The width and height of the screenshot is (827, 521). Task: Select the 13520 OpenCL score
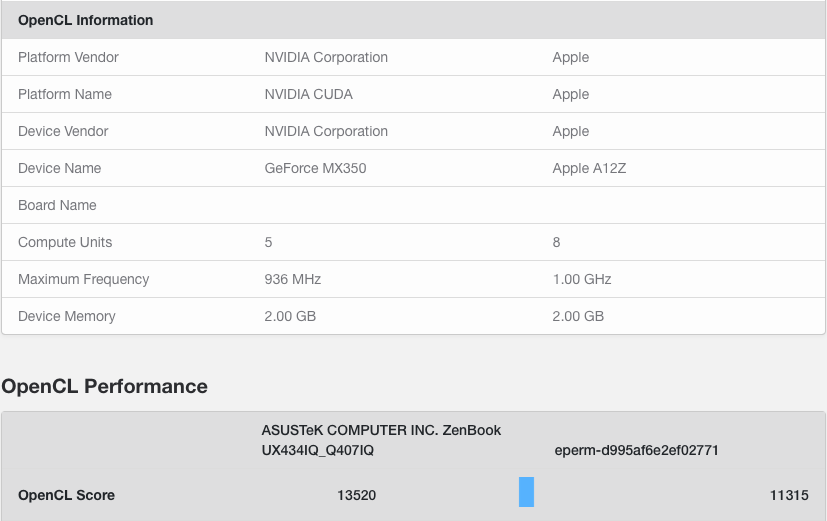357,495
